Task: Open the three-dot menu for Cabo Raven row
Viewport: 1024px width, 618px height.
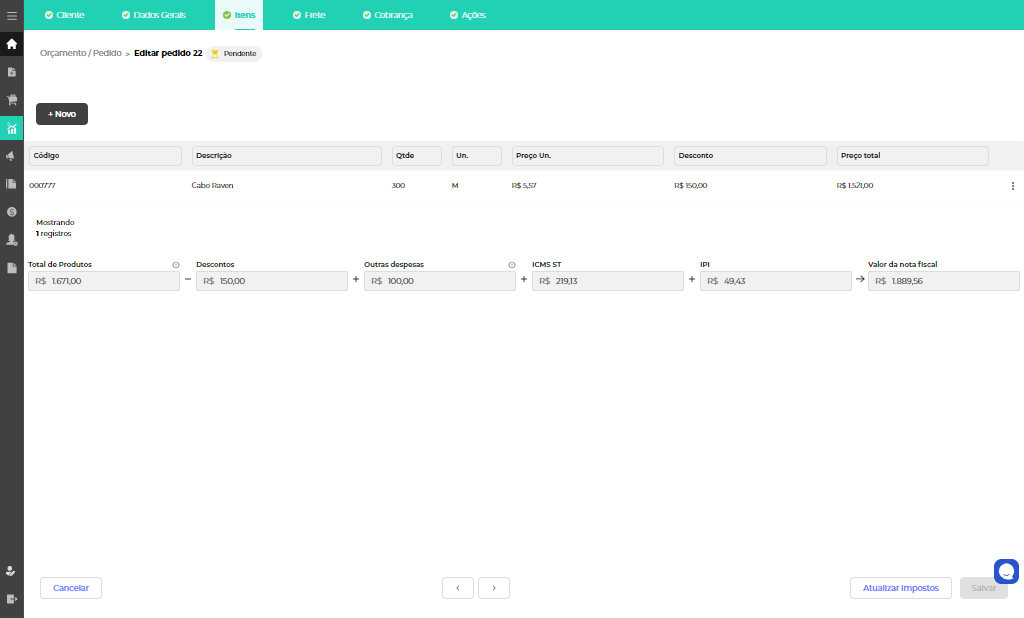Action: pos(1012,186)
